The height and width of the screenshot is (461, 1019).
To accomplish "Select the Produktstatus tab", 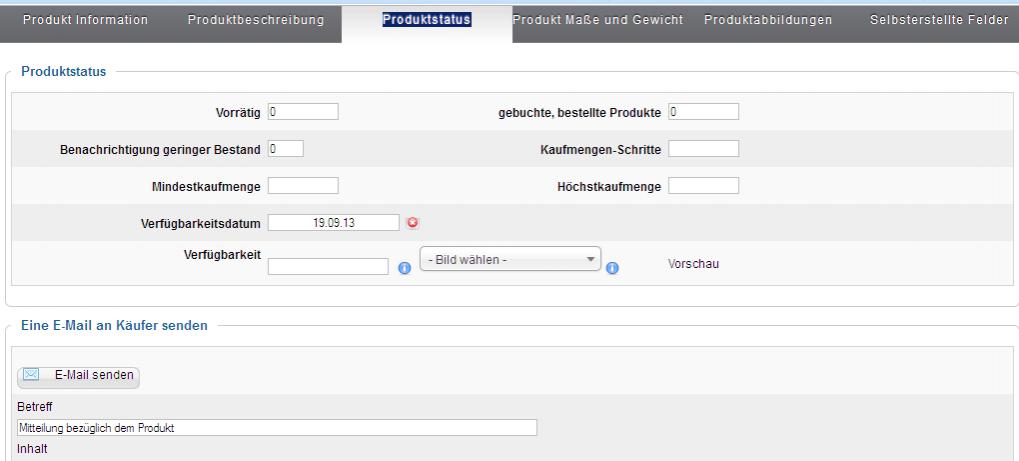I will (x=427, y=20).
